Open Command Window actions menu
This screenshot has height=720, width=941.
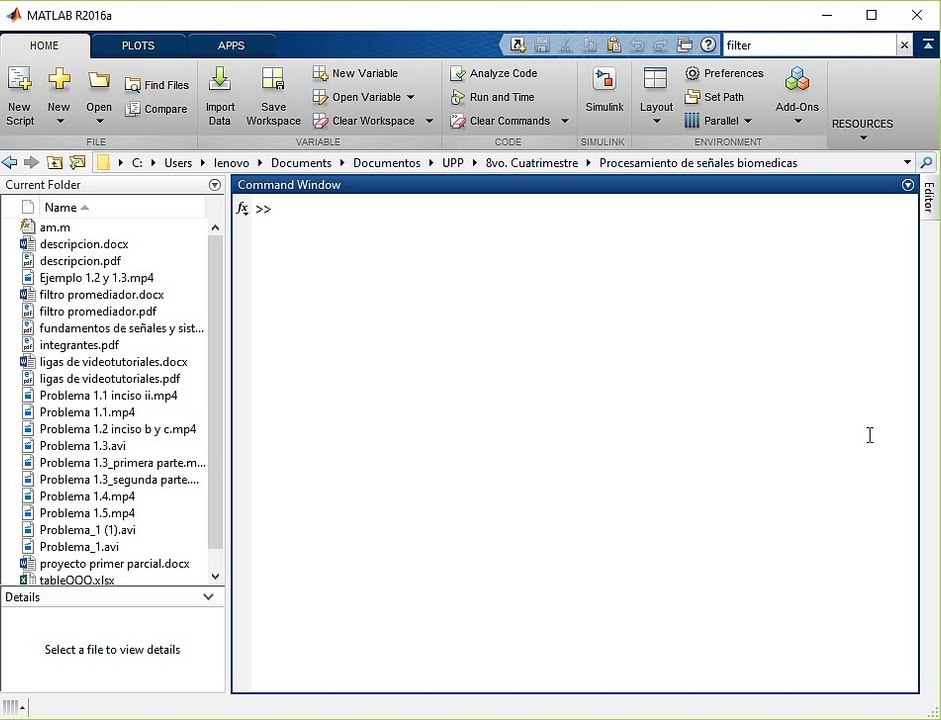point(908,185)
